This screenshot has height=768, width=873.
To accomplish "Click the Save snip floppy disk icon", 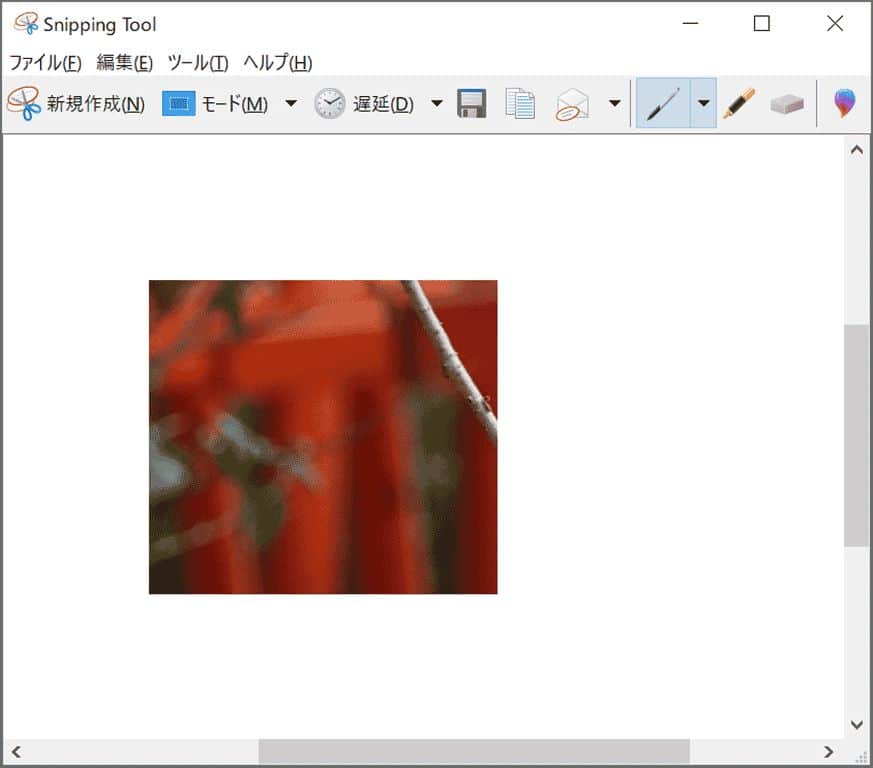I will (472, 104).
